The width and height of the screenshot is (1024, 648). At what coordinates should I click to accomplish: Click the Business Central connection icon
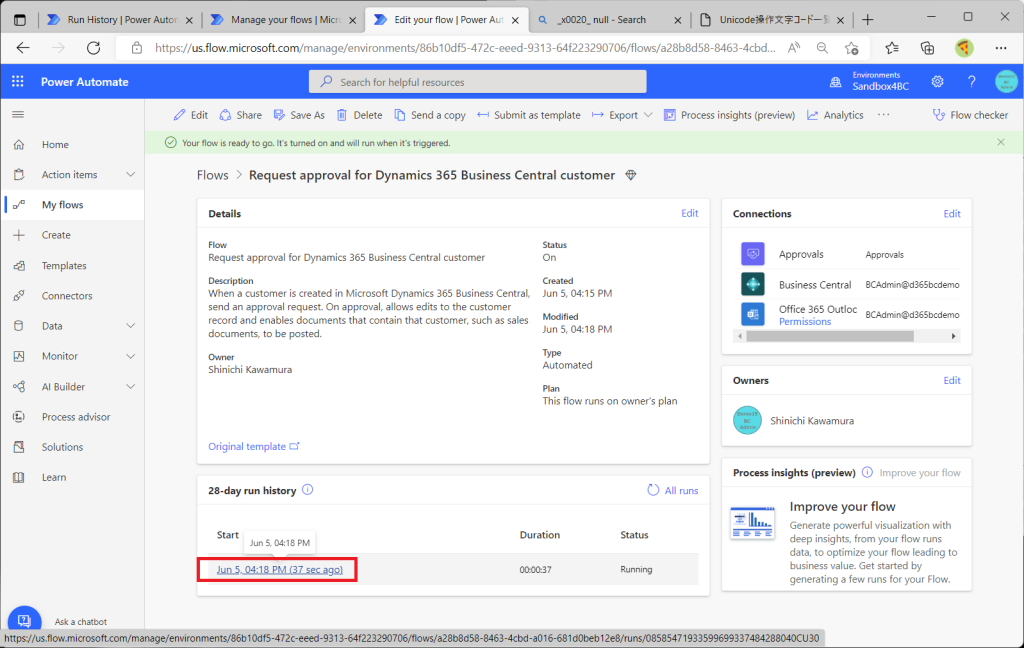pyautogui.click(x=752, y=284)
